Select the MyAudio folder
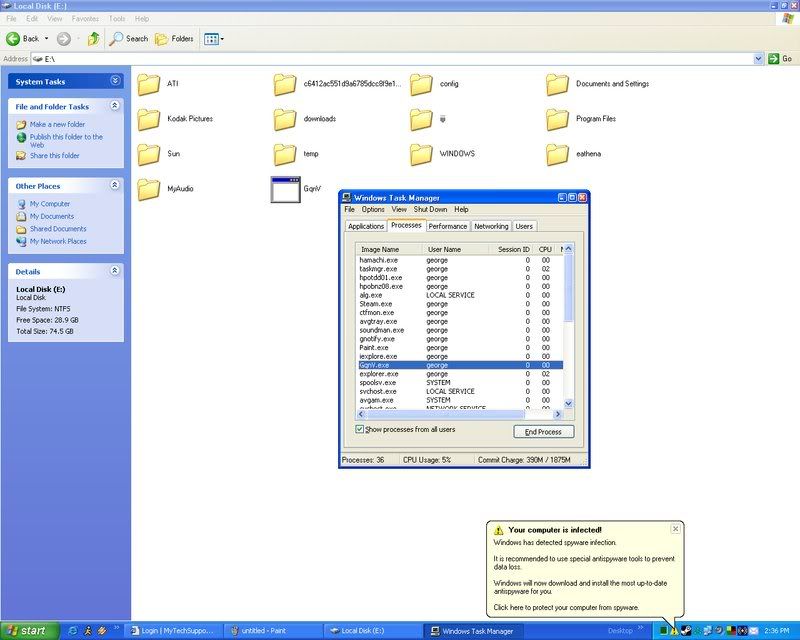The width and height of the screenshot is (800, 640). [165, 189]
